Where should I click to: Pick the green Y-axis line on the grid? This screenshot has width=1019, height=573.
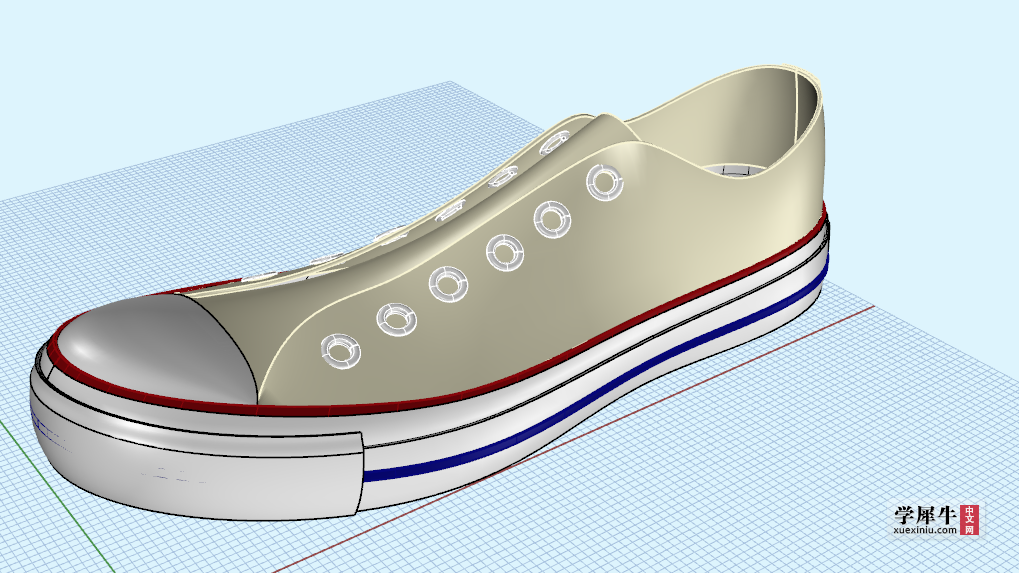tap(57, 495)
